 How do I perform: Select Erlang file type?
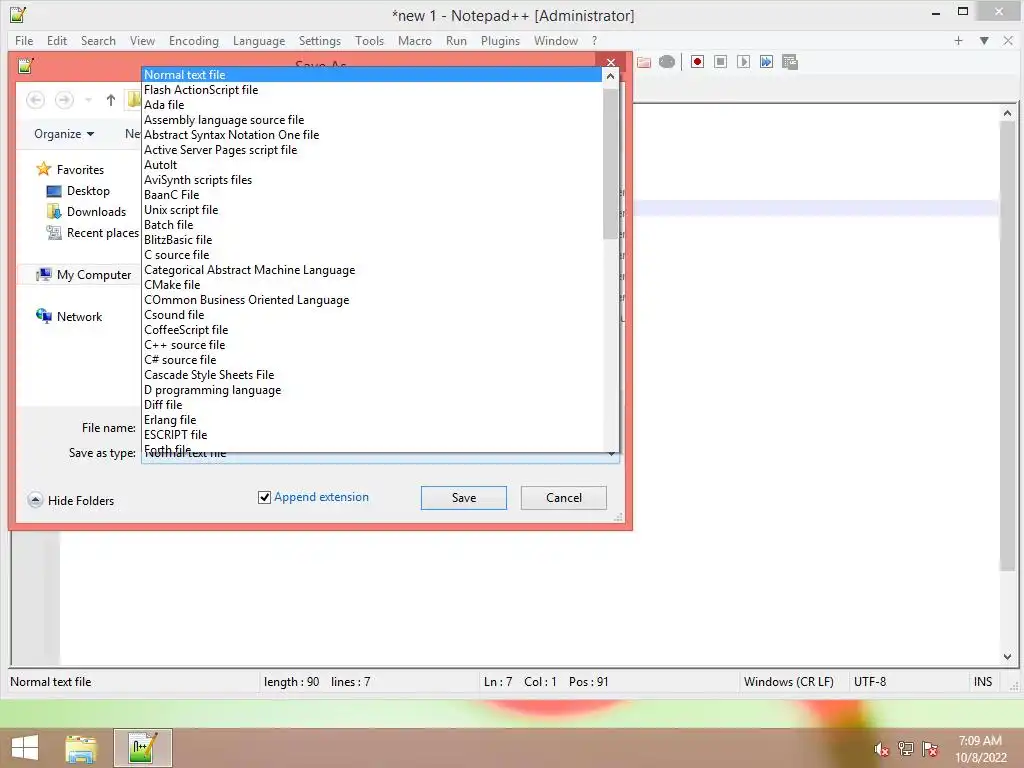tap(371, 420)
